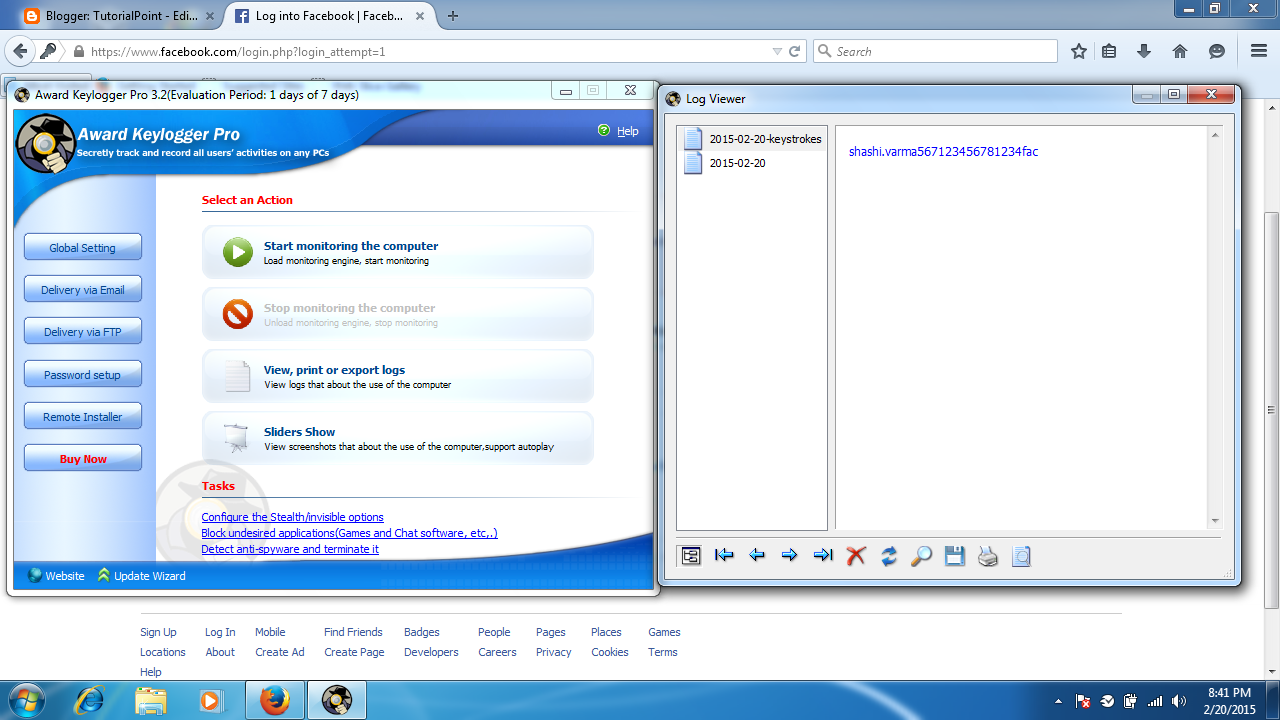
Task: Reload the page in Firefox
Action: click(795, 51)
